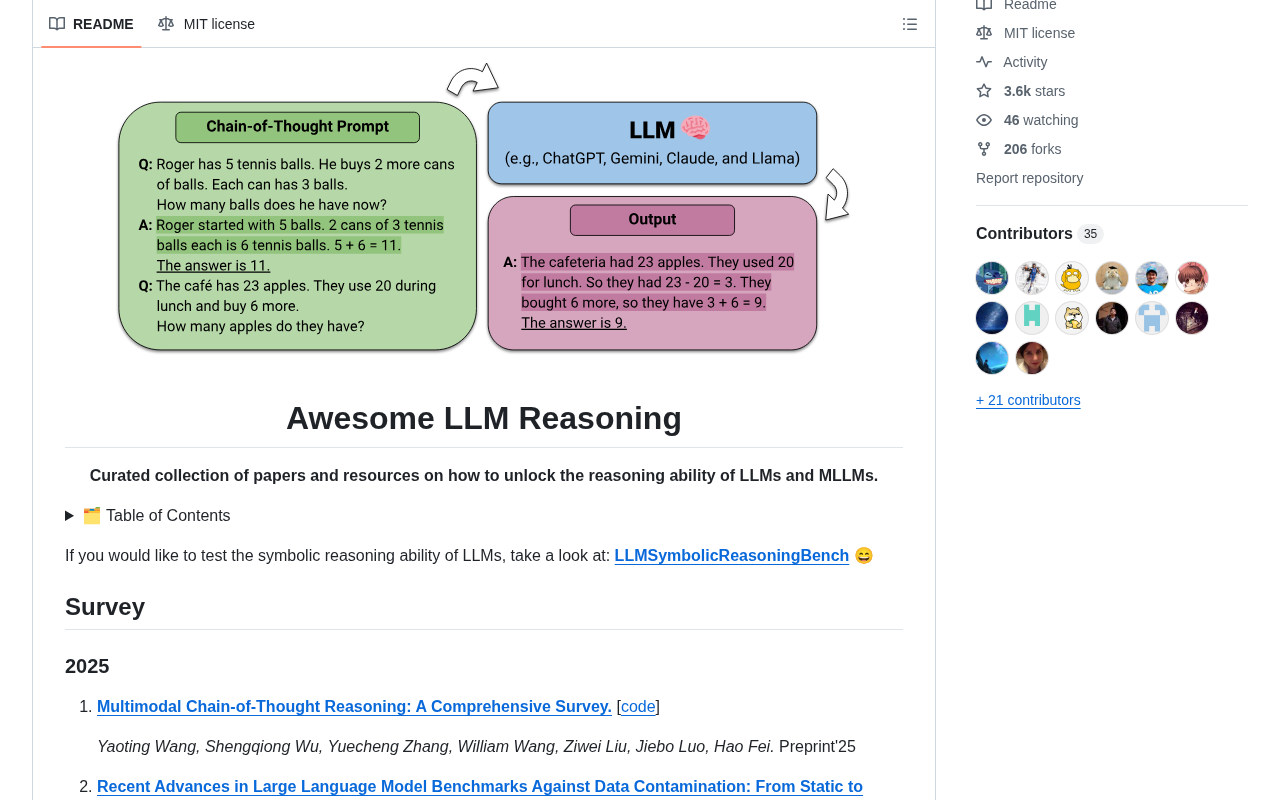Viewport: 1280px width, 800px height.
Task: View the 46 watching list
Action: (x=1041, y=120)
